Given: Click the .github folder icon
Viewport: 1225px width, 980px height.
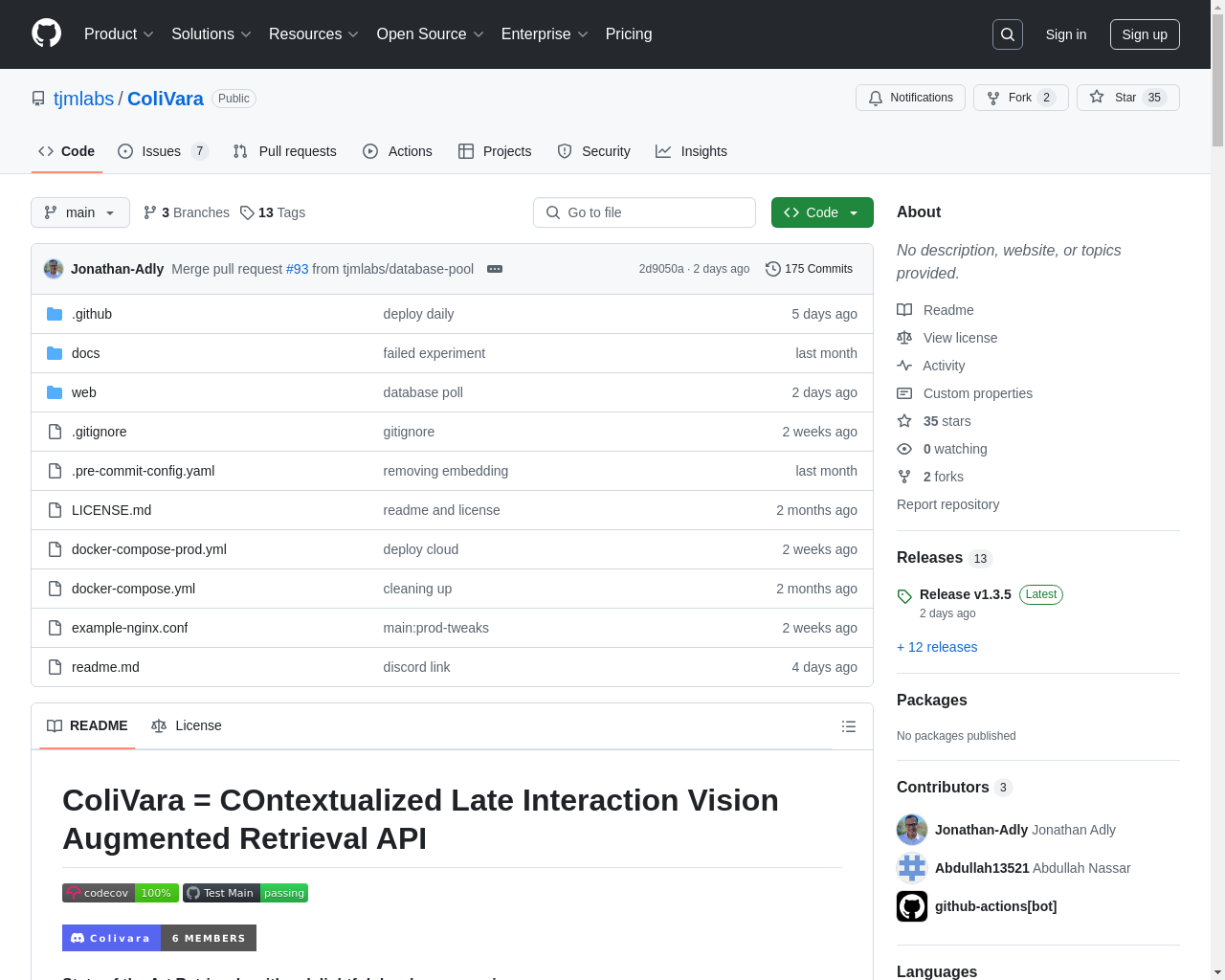Looking at the screenshot, I should coord(55,314).
